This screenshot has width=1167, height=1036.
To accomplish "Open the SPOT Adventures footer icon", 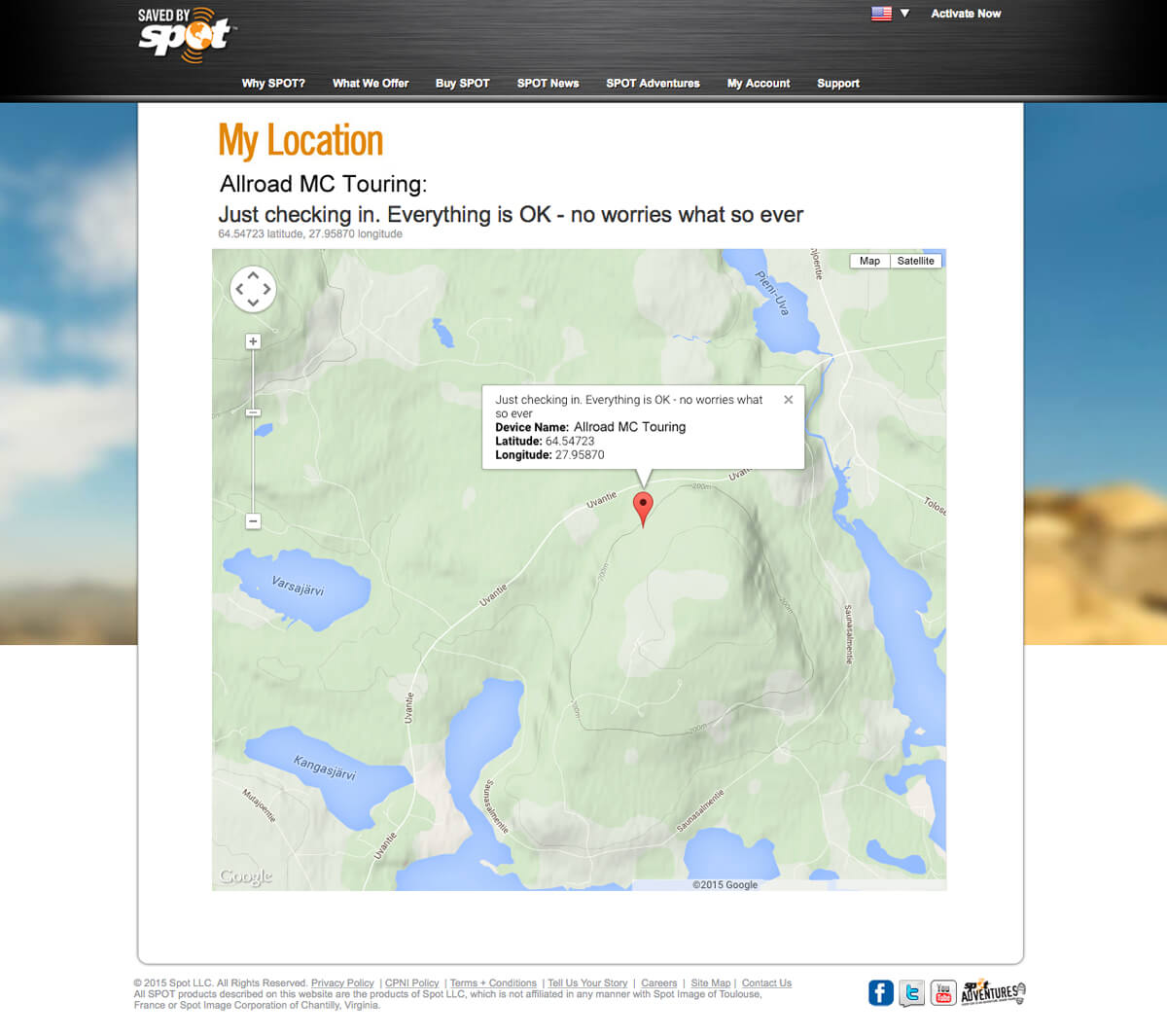I will [x=993, y=992].
